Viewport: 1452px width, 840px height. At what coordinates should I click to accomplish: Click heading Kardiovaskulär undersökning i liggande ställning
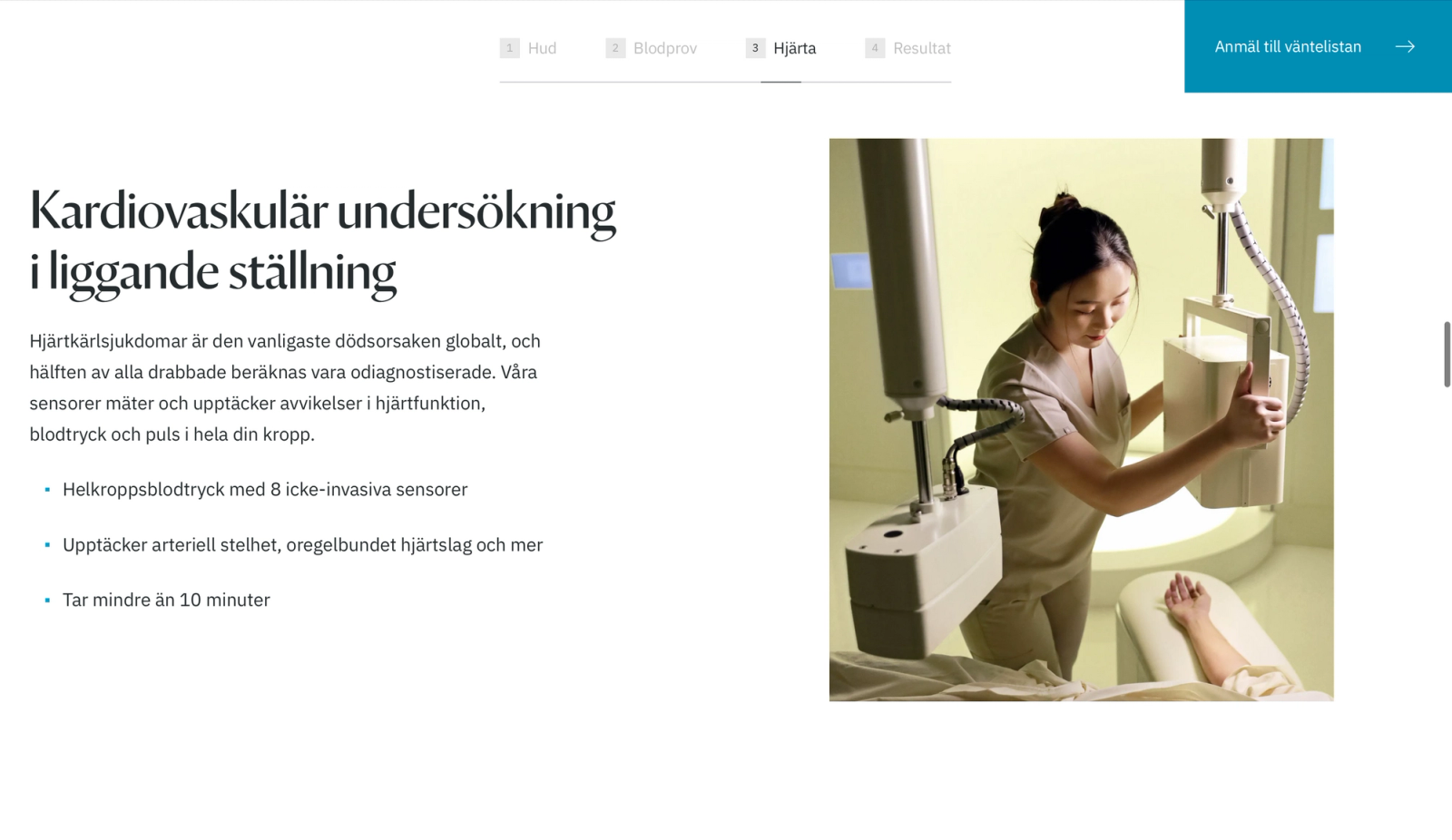[323, 240]
